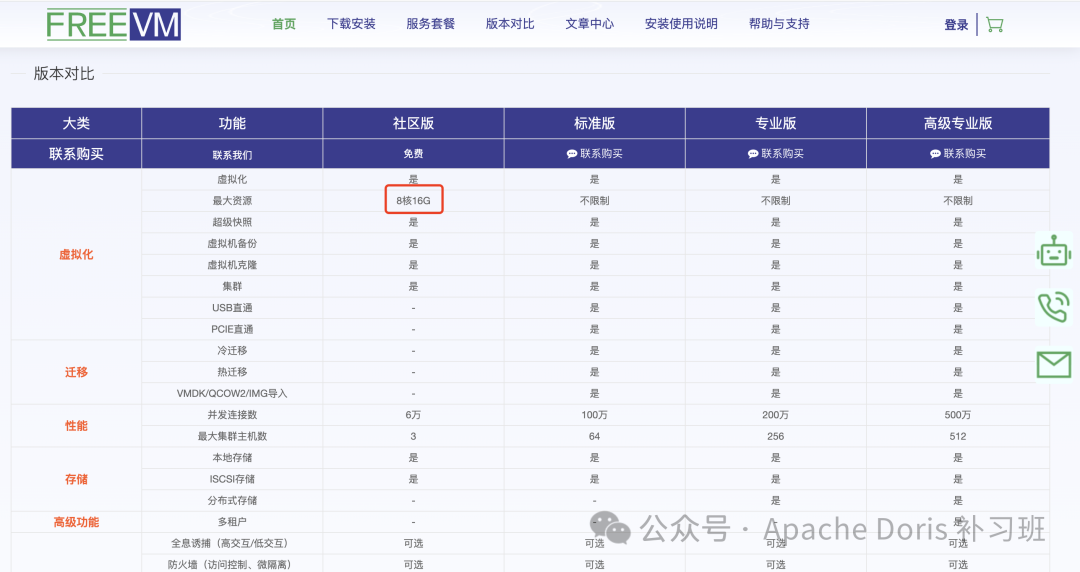The height and width of the screenshot is (572, 1080).
Task: Click the 最大集群主机数 row label
Action: [232, 436]
